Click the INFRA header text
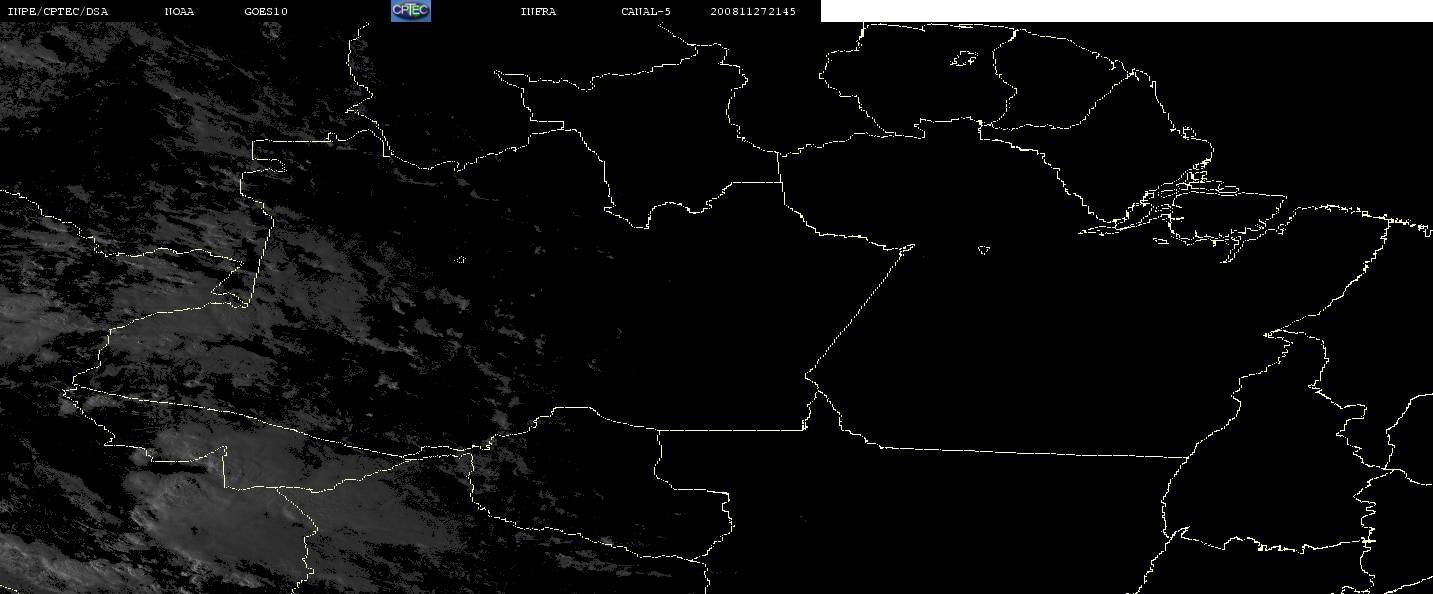The image size is (1433, 594). (x=538, y=12)
